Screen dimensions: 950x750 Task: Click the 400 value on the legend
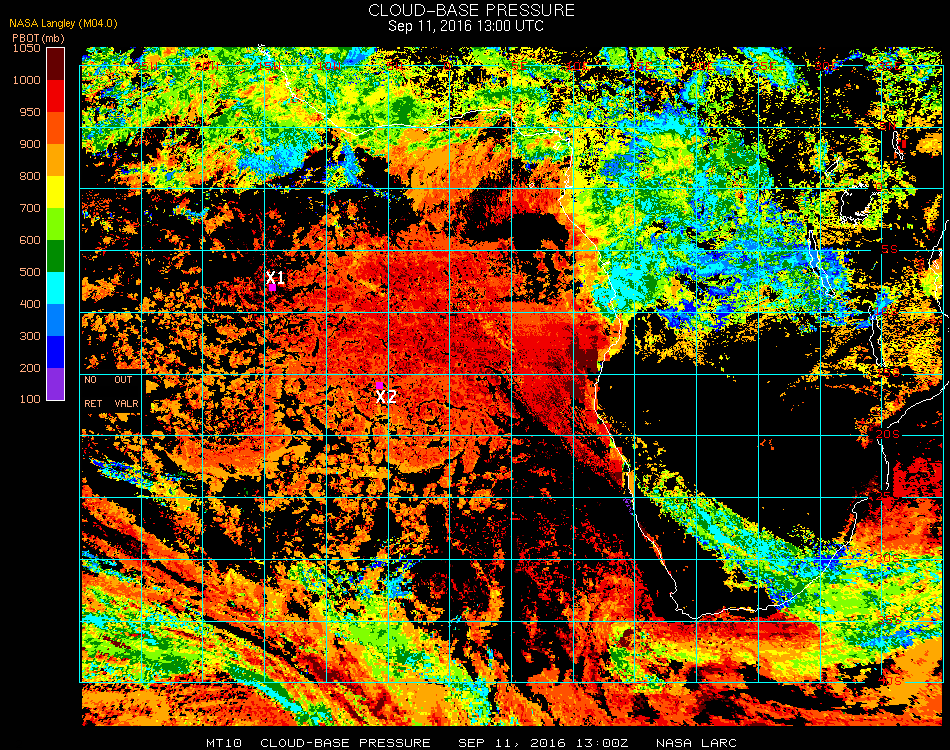click(30, 304)
